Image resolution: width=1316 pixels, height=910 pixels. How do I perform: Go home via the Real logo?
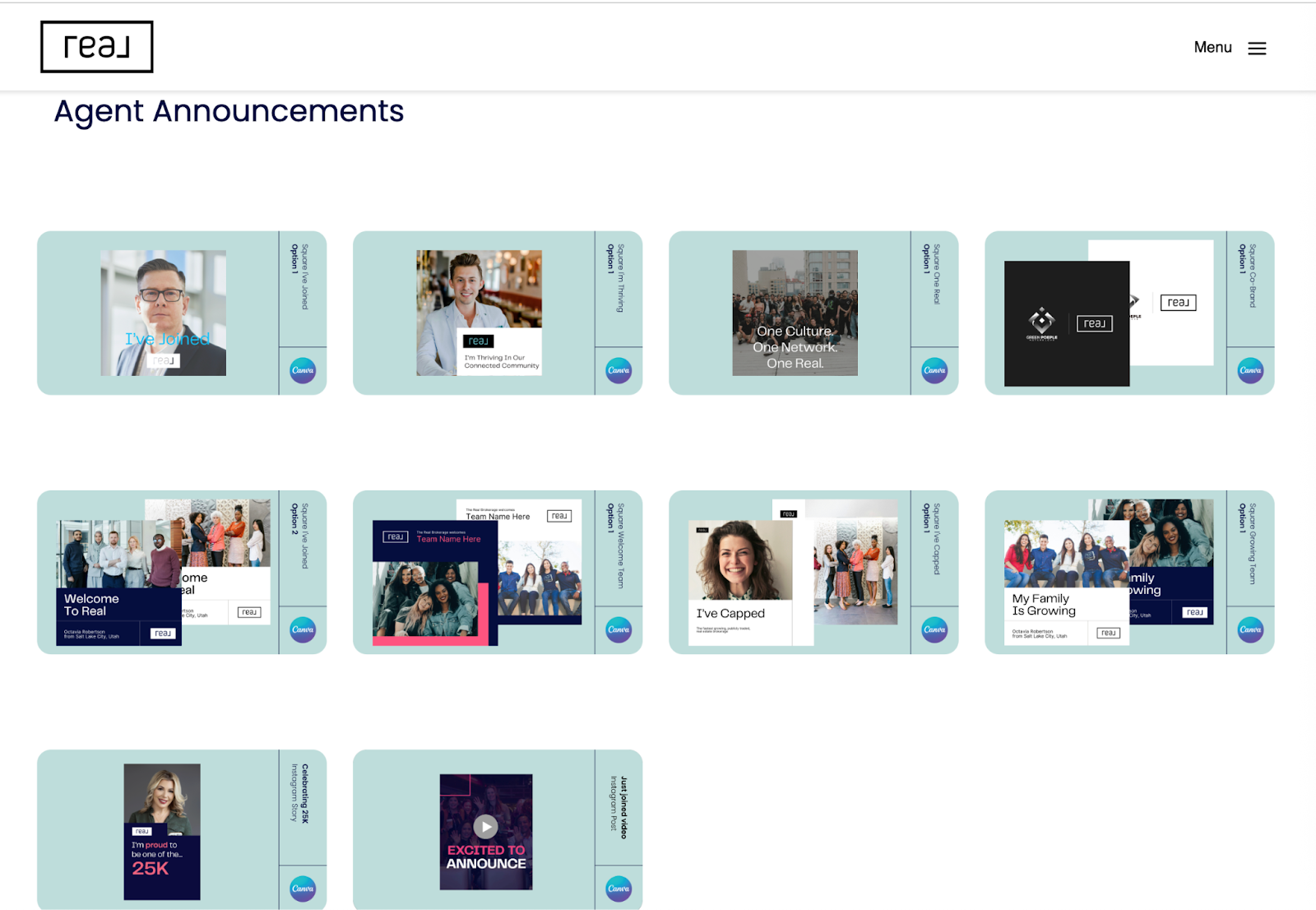pyautogui.click(x=97, y=47)
